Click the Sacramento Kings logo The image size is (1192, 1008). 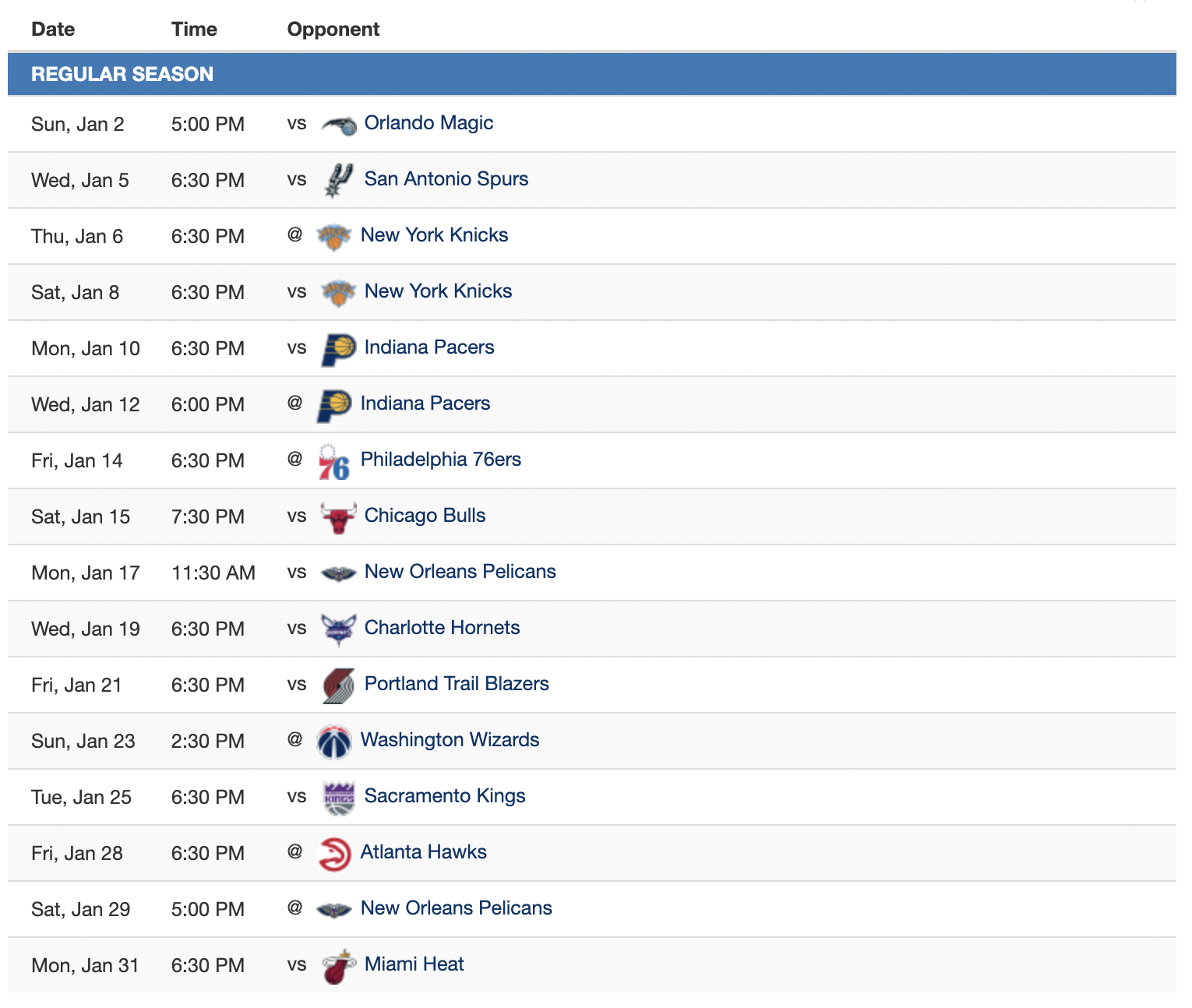click(339, 798)
